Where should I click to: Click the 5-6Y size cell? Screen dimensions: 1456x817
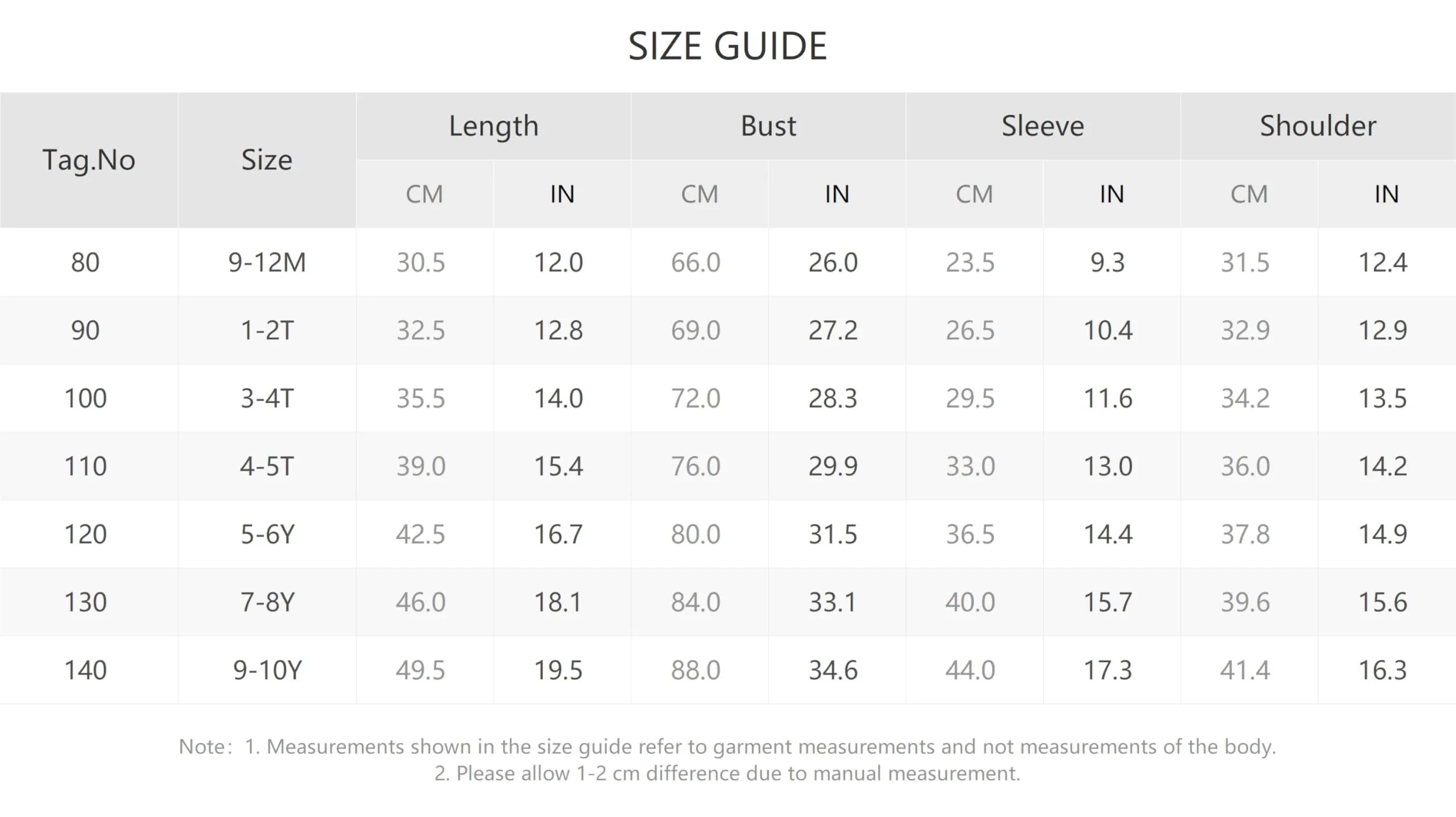[267, 534]
